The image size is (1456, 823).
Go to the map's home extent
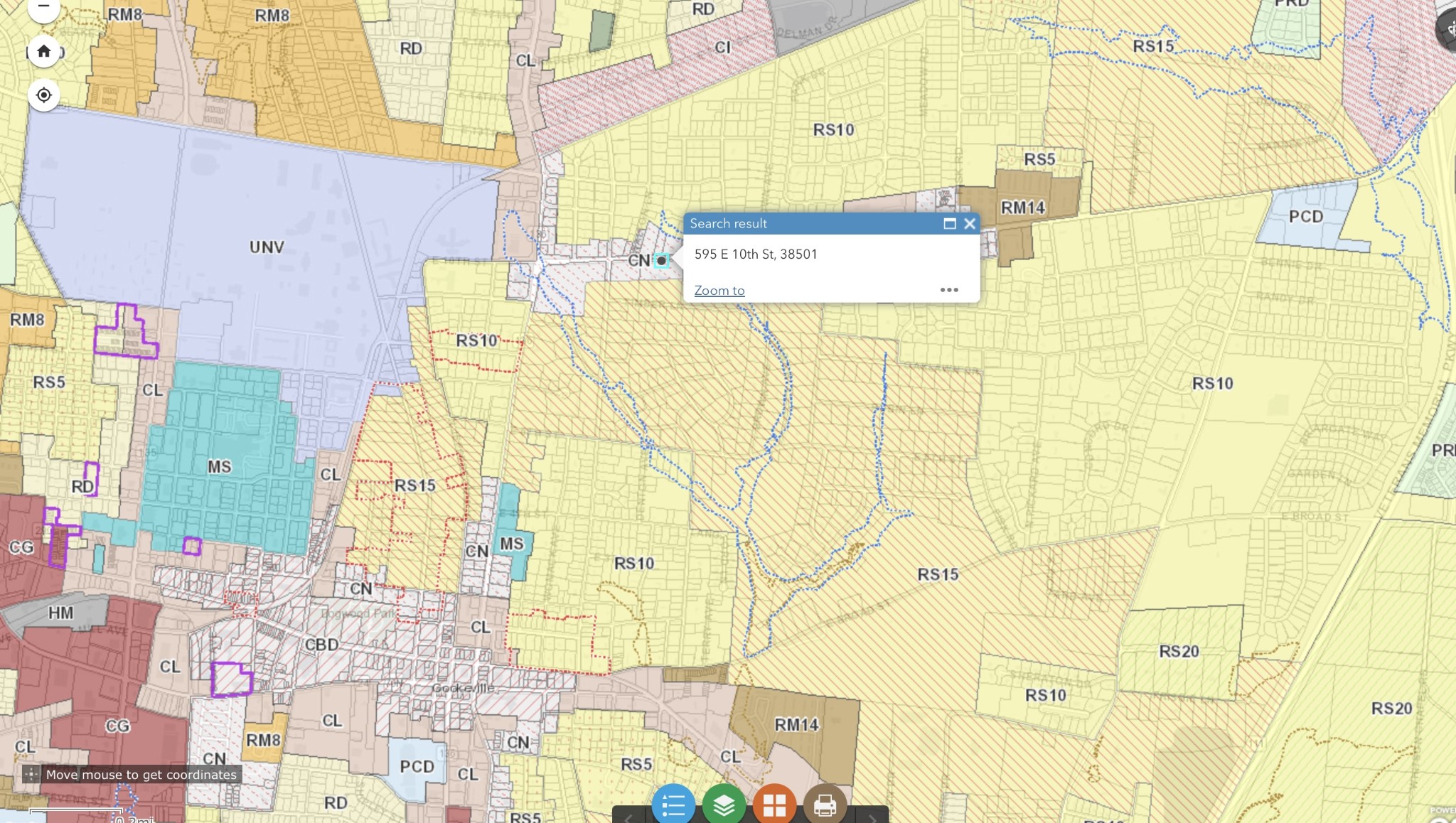[x=43, y=51]
